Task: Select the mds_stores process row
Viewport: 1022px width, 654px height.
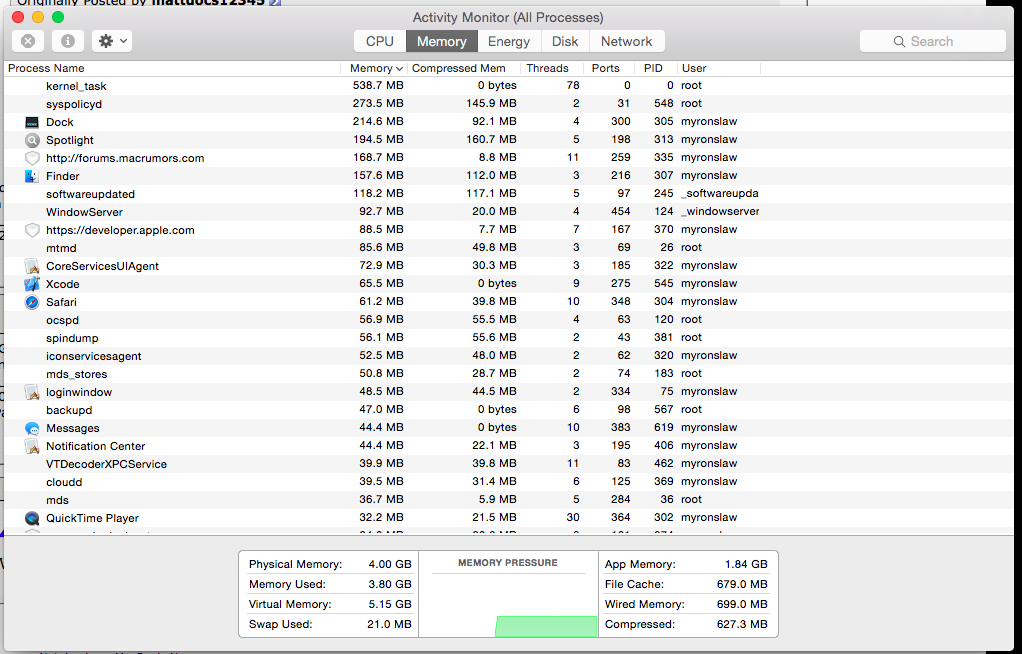Action: pyautogui.click(x=508, y=374)
